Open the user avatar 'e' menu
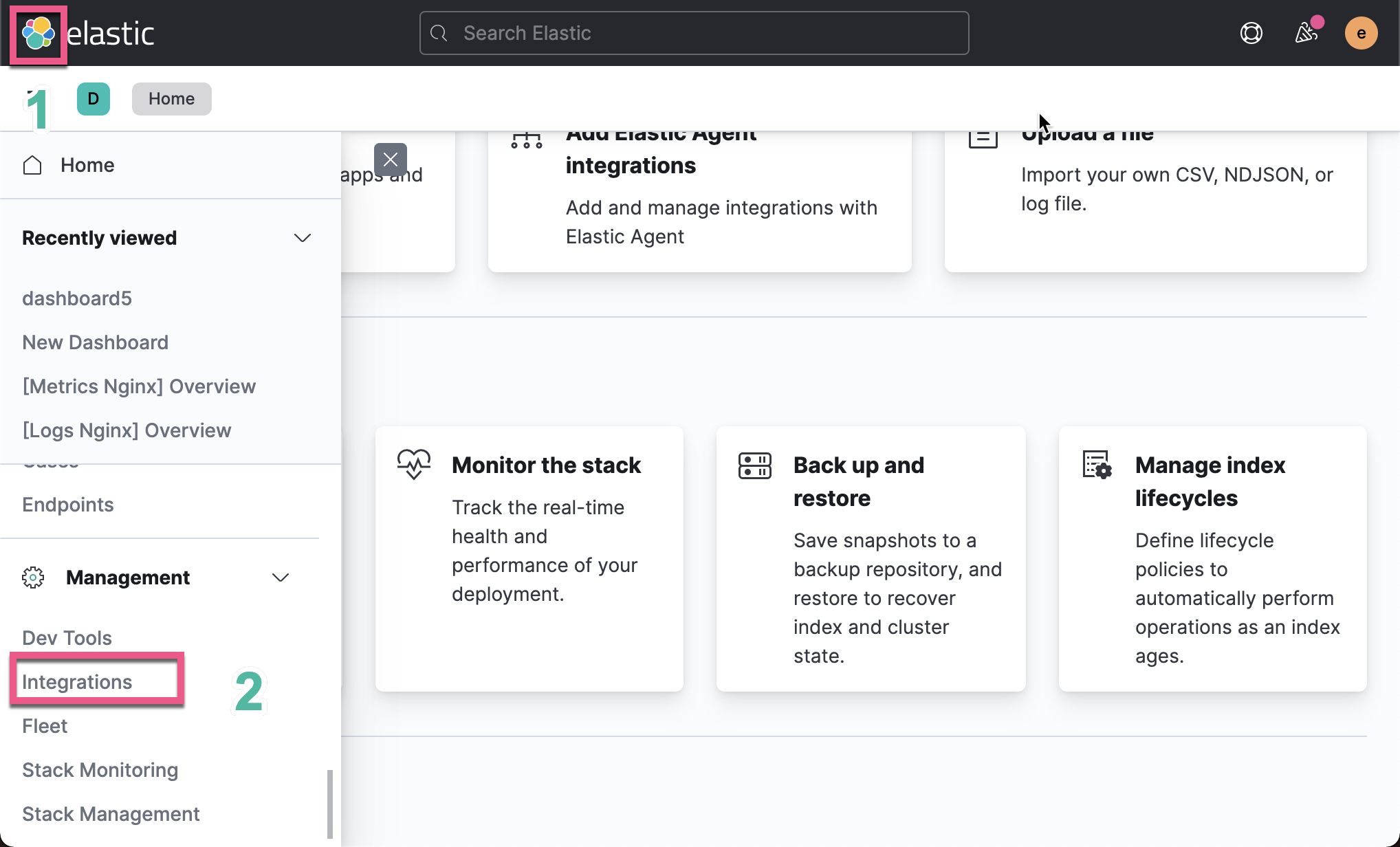The width and height of the screenshot is (1400, 847). tap(1361, 33)
